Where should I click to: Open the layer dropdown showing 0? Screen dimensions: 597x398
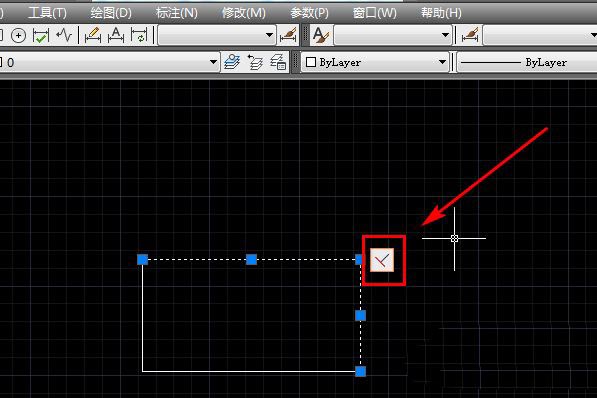(109, 62)
